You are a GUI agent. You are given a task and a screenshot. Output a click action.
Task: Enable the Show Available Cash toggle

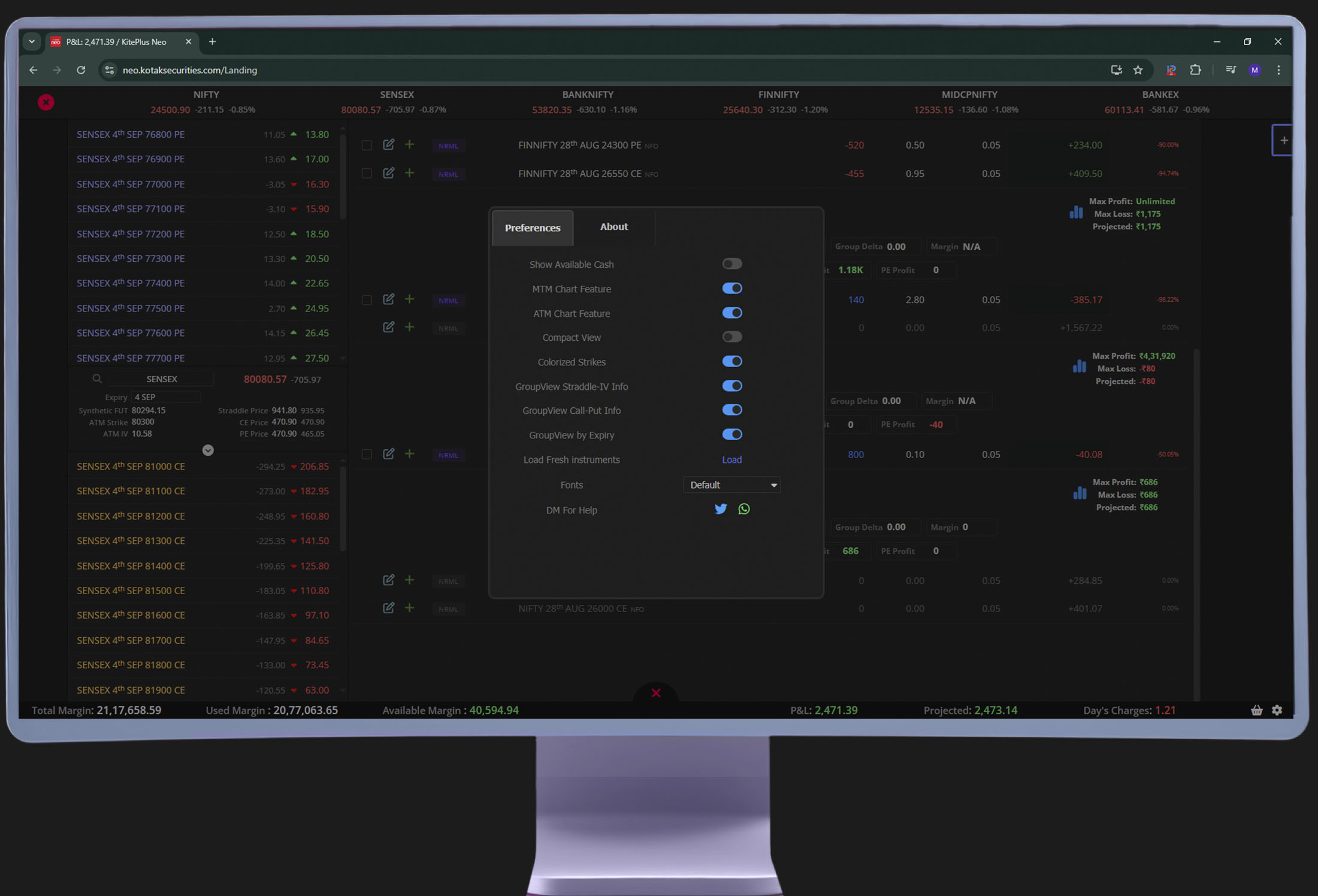point(731,264)
